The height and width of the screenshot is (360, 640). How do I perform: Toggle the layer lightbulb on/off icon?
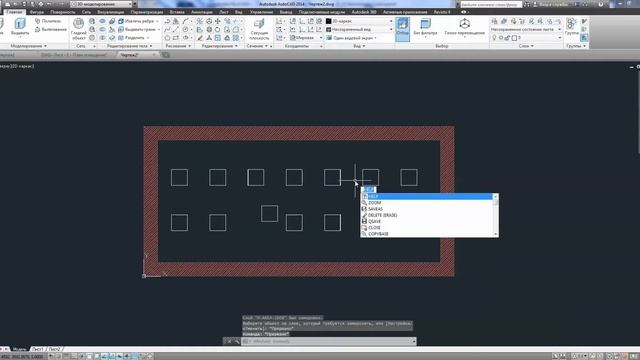(494, 38)
